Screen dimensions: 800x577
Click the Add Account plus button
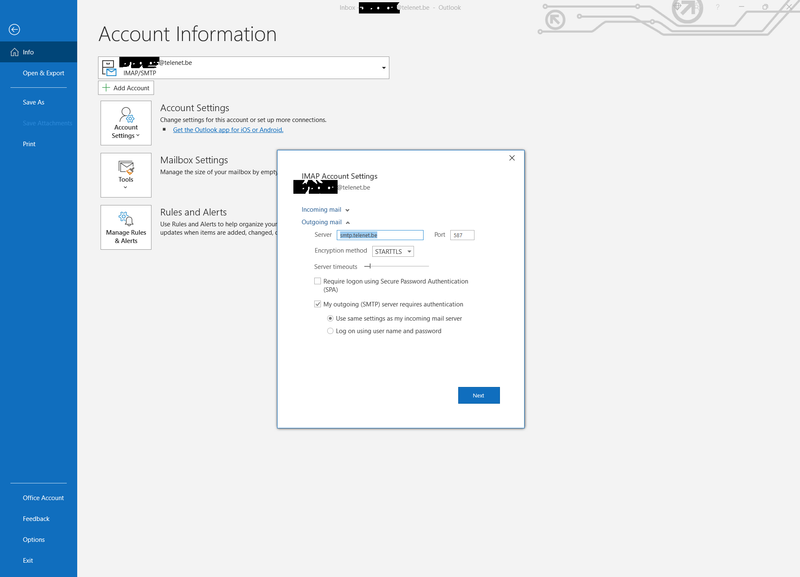coord(126,88)
